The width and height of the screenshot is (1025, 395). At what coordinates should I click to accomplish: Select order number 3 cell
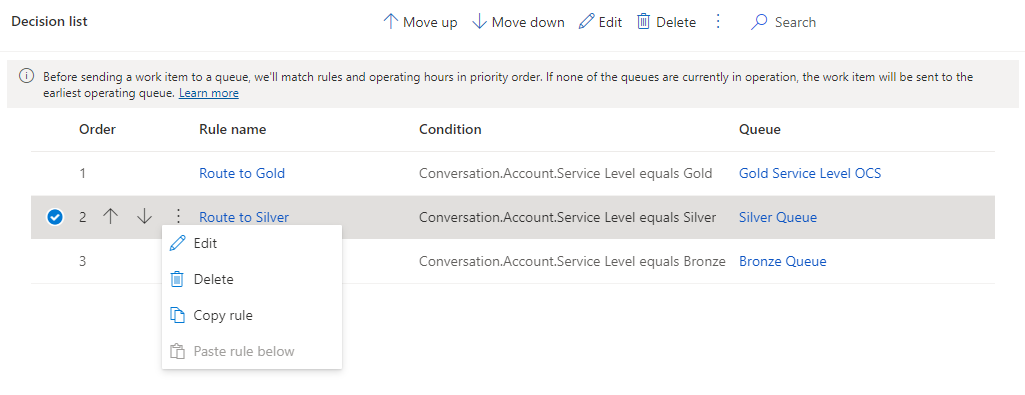pos(82,261)
